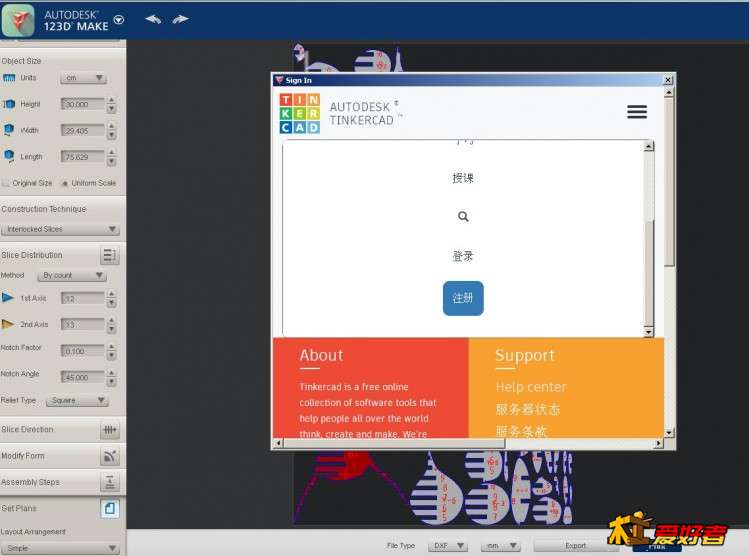
Task: Click the blue 1st Axis arrow icon
Action: tap(8, 298)
